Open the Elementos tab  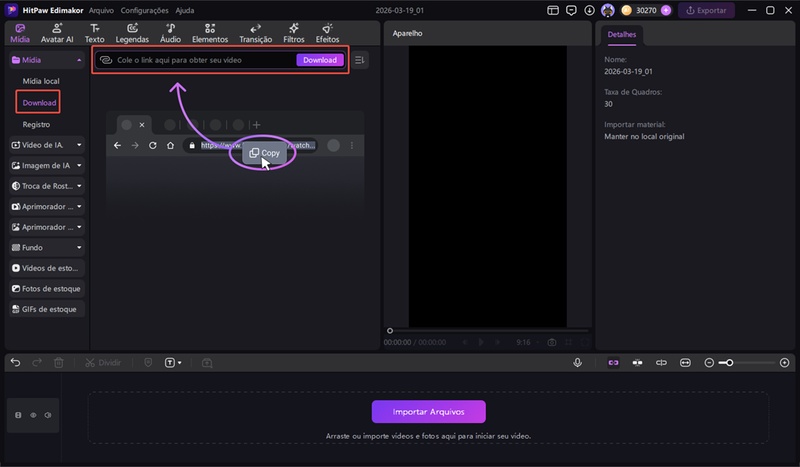pyautogui.click(x=210, y=33)
